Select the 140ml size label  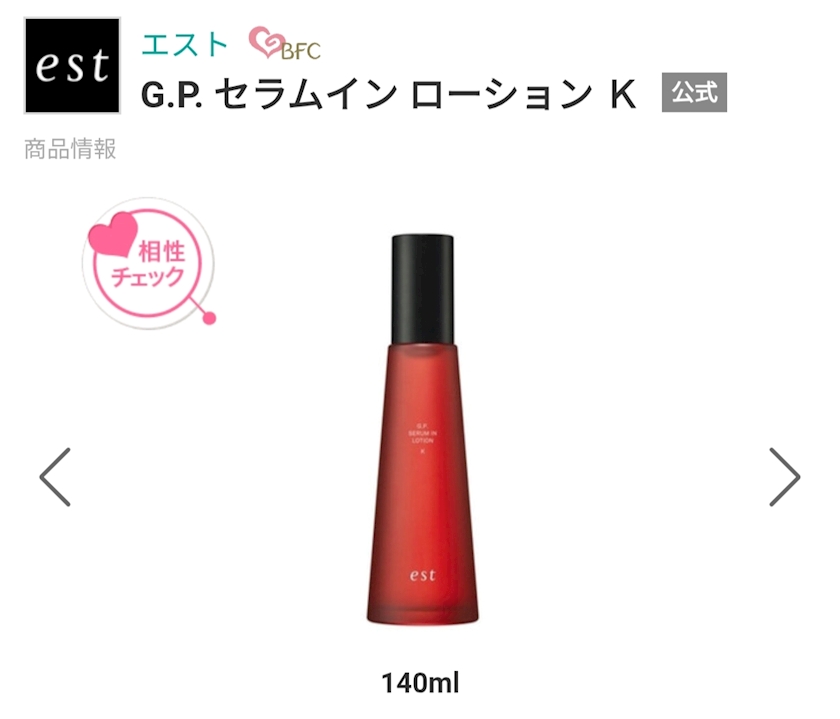[x=421, y=683]
